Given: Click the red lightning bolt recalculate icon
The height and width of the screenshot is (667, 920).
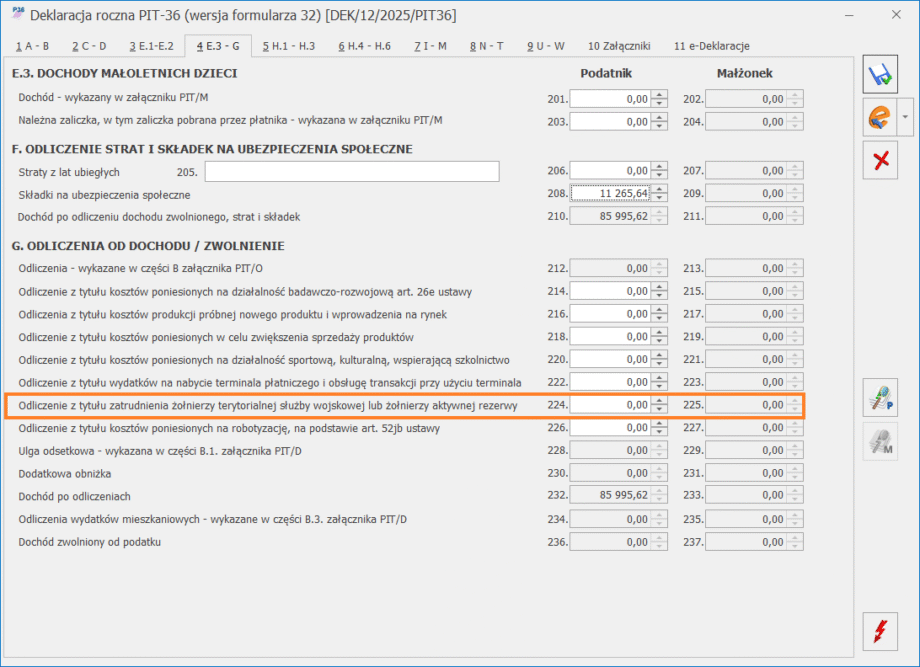Looking at the screenshot, I should [880, 632].
